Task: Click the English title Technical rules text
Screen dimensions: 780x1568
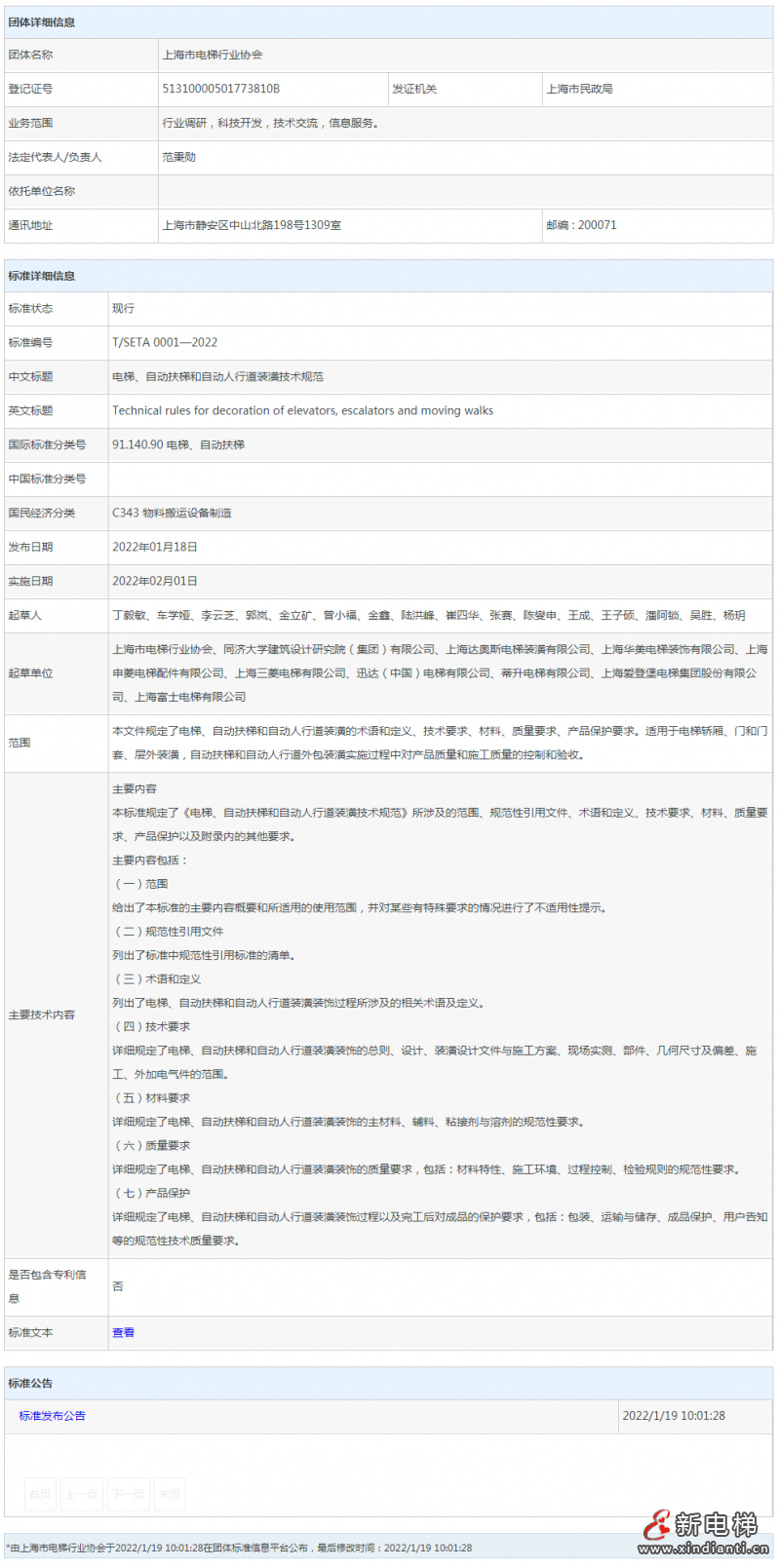Action: [x=302, y=410]
